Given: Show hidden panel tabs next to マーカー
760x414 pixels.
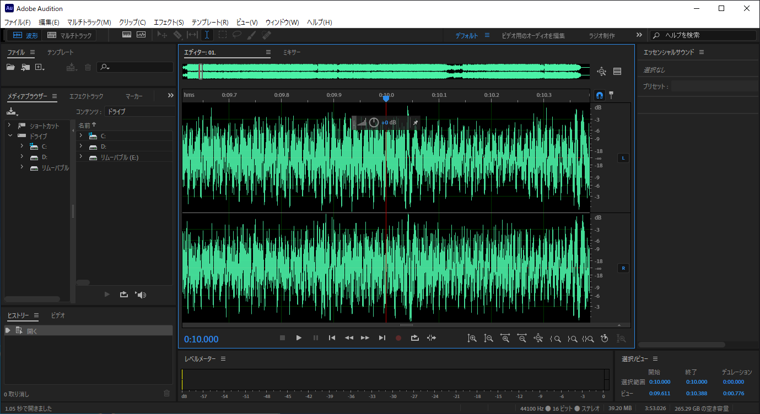Looking at the screenshot, I should click(170, 96).
